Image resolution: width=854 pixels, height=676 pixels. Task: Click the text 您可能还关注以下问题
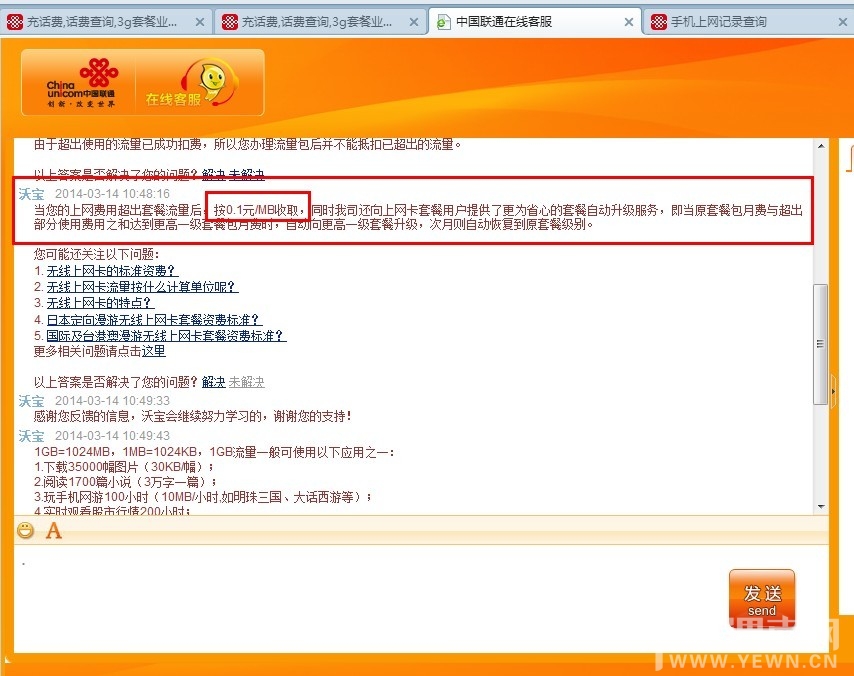(96, 254)
